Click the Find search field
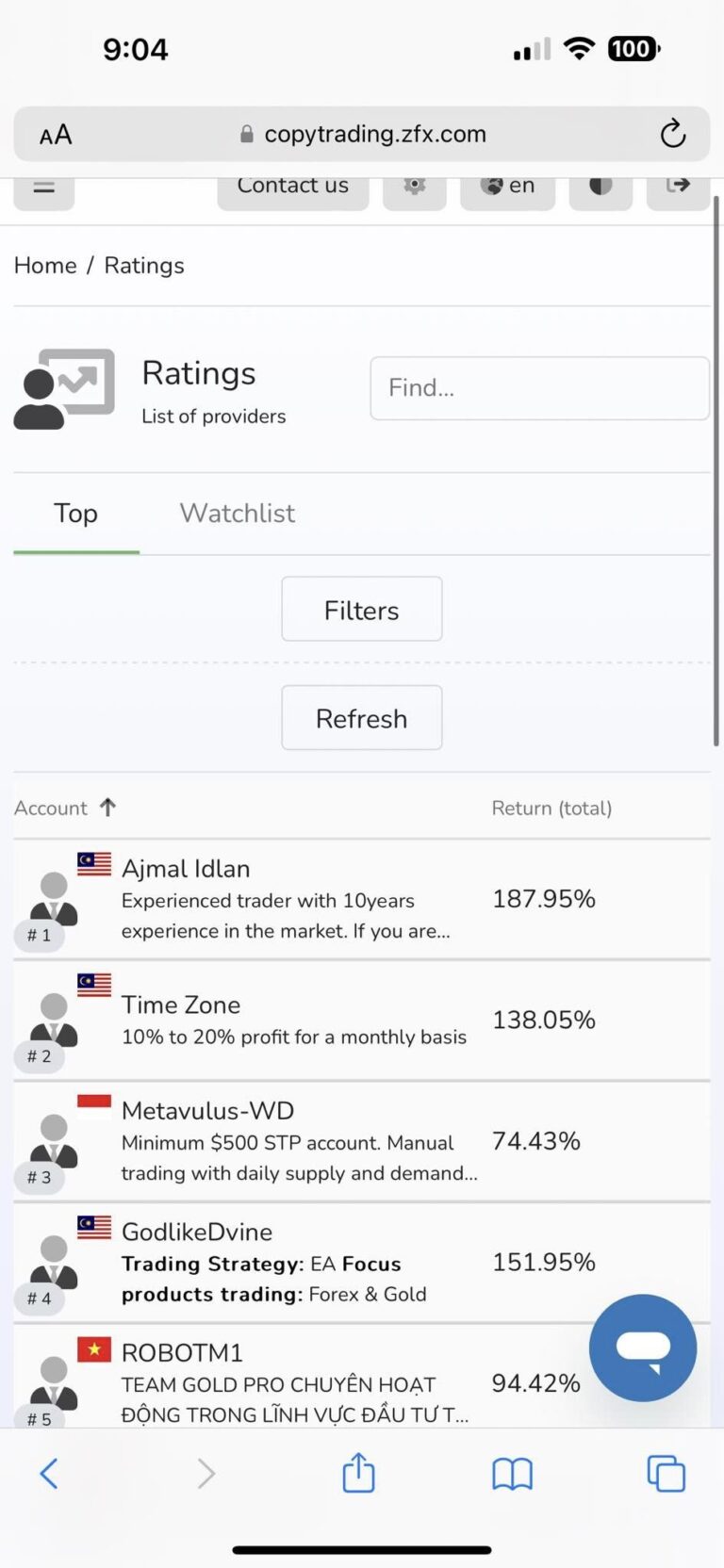Image resolution: width=724 pixels, height=1568 pixels. click(x=539, y=387)
